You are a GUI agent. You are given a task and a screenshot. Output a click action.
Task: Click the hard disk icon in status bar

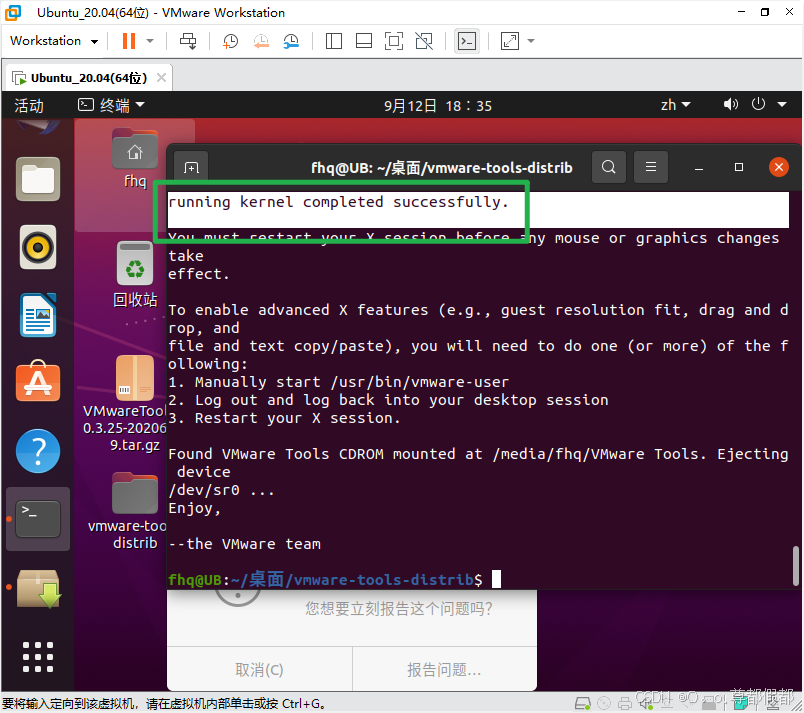[x=582, y=703]
